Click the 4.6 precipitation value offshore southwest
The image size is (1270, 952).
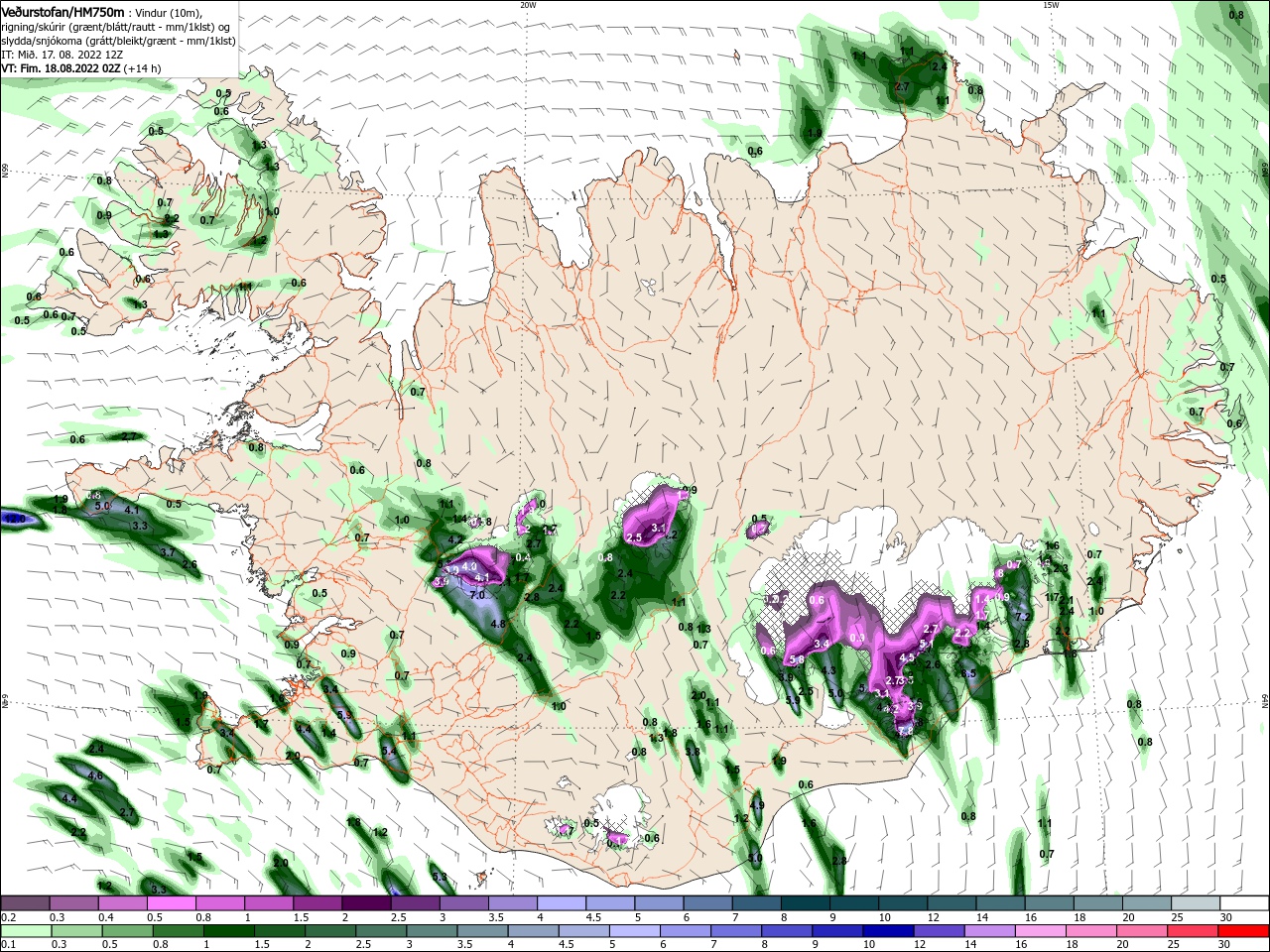95,775
